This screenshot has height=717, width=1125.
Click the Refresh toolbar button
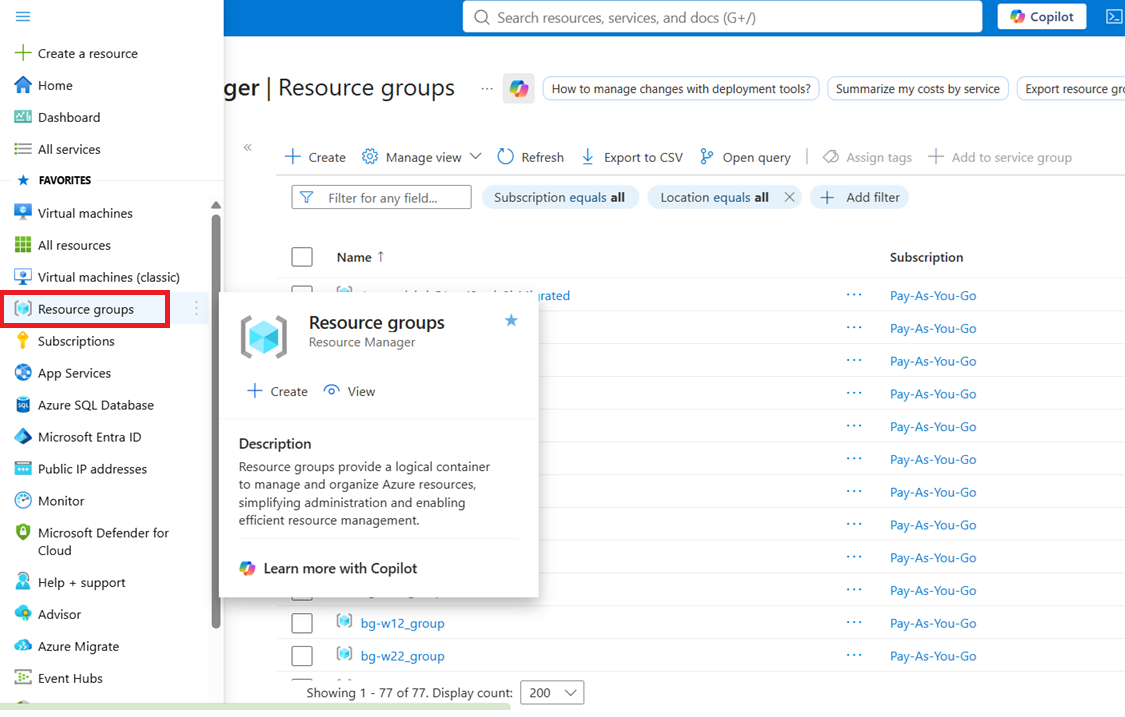pyautogui.click(x=530, y=157)
